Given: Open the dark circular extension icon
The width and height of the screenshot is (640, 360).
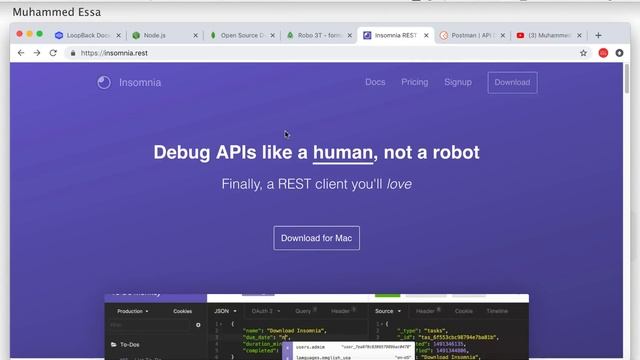Looking at the screenshot, I should (619, 53).
